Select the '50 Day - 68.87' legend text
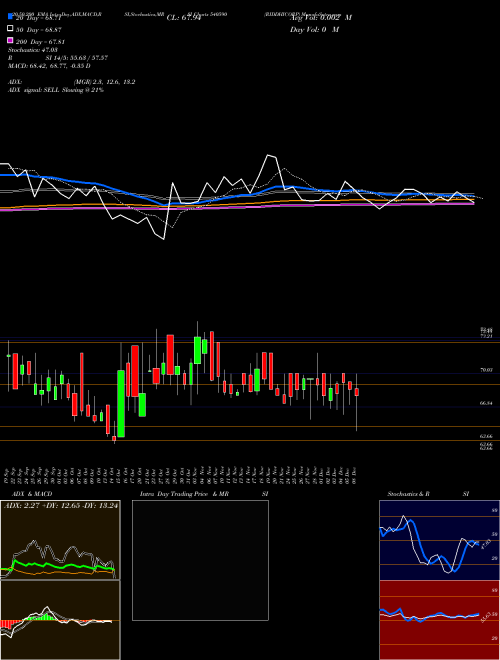Image resolution: width=500 pixels, height=660 pixels. (x=41, y=30)
